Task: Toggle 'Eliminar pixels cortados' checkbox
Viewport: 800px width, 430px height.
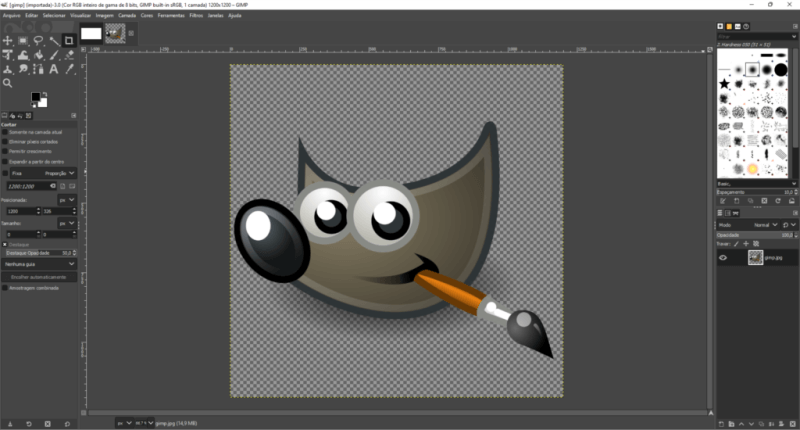Action: 5,142
